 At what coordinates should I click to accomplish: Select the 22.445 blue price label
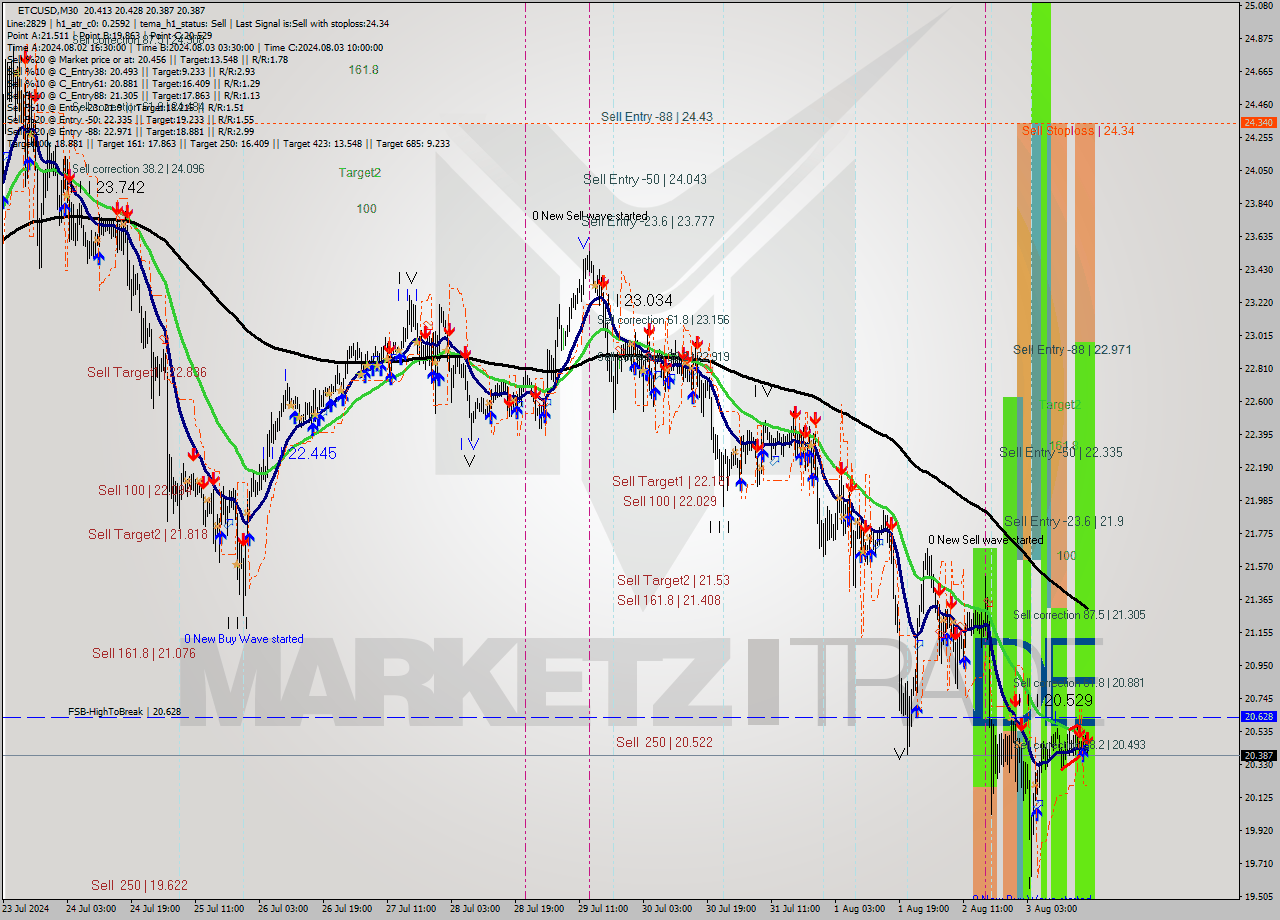[x=312, y=454]
